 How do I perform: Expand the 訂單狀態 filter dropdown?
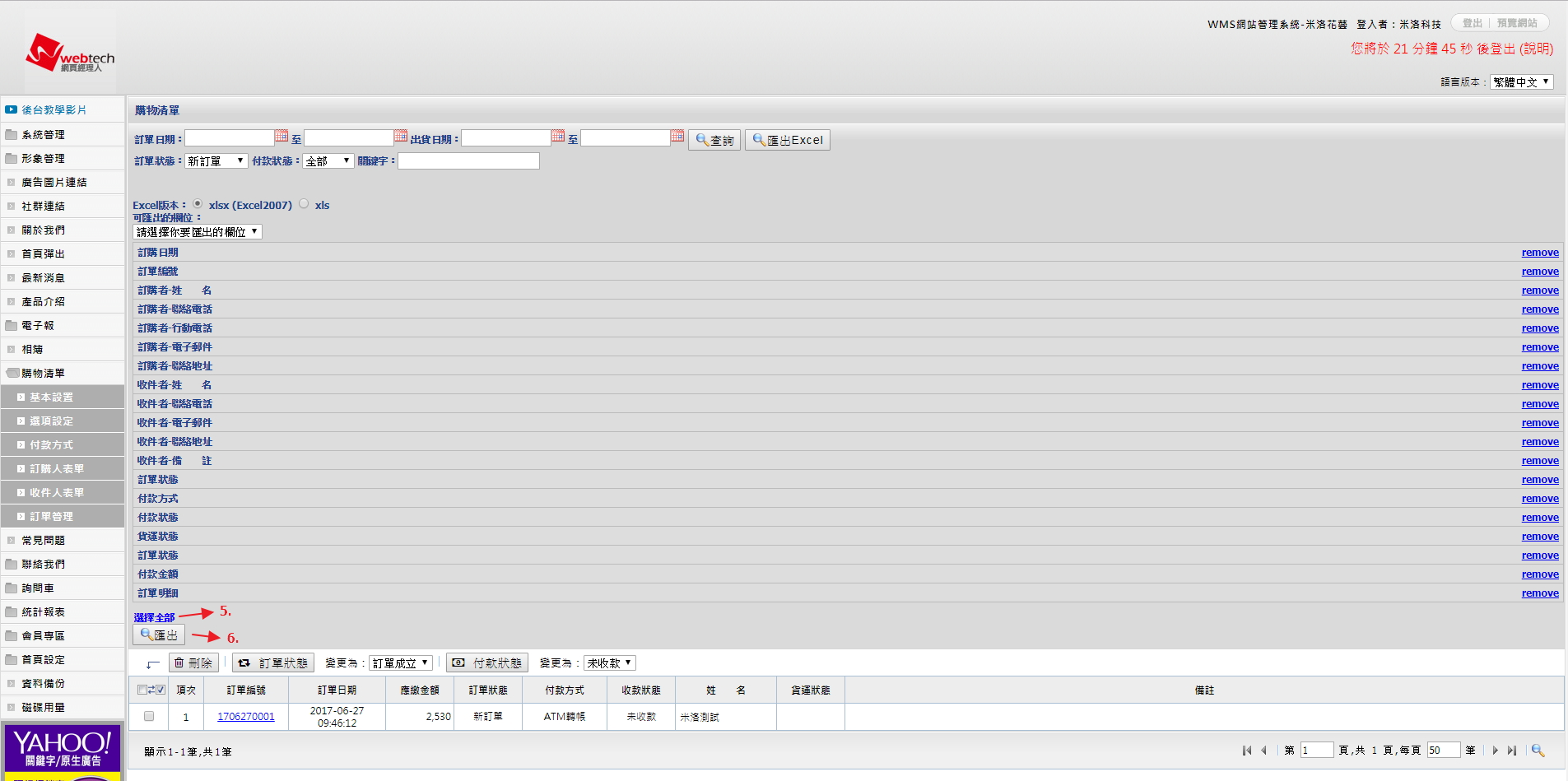[x=216, y=161]
